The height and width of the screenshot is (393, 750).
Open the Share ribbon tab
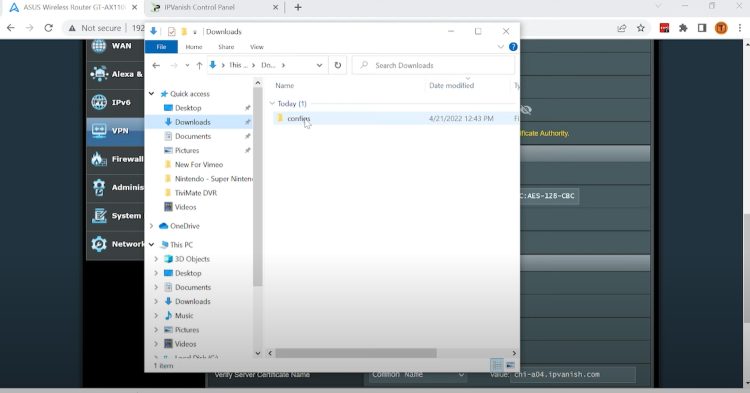[226, 47]
